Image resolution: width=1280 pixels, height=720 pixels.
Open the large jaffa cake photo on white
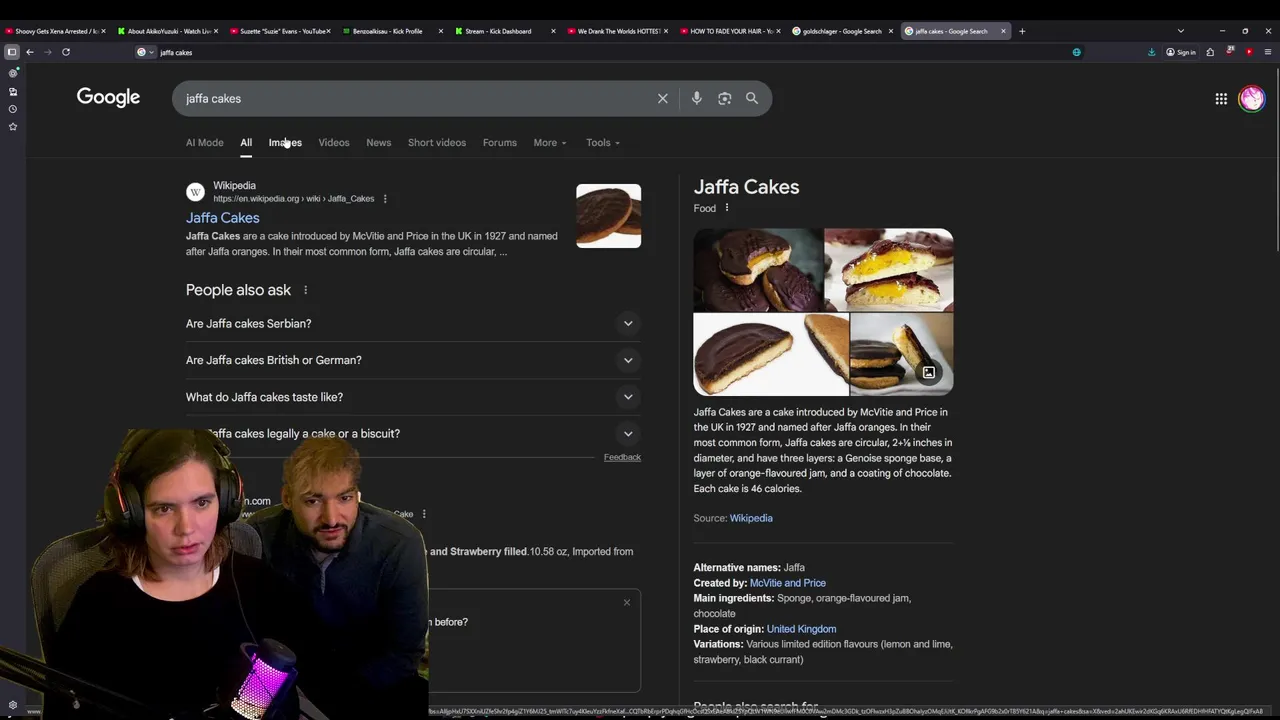(771, 355)
